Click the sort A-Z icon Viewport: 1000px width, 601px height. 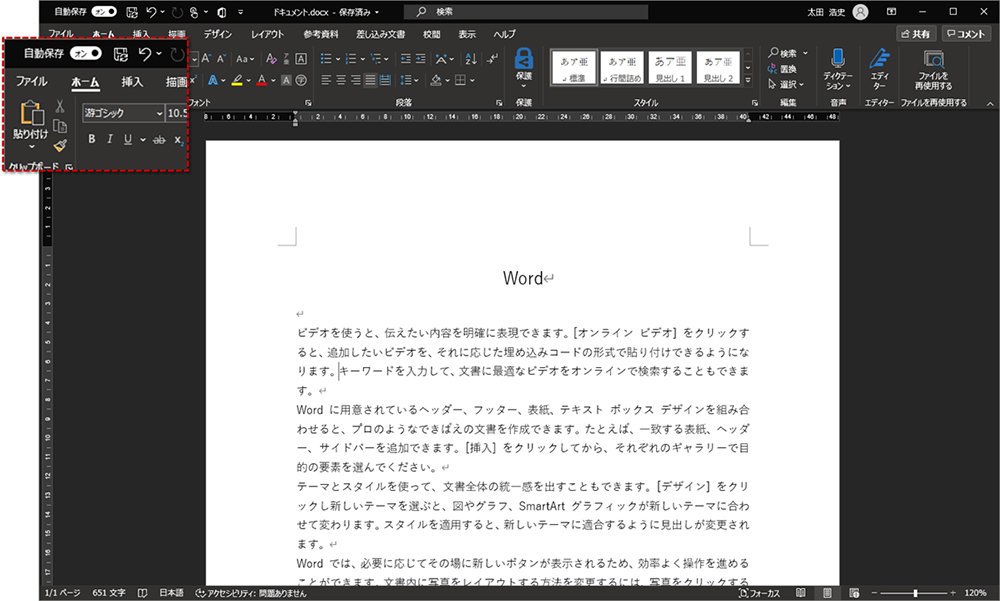coord(471,59)
